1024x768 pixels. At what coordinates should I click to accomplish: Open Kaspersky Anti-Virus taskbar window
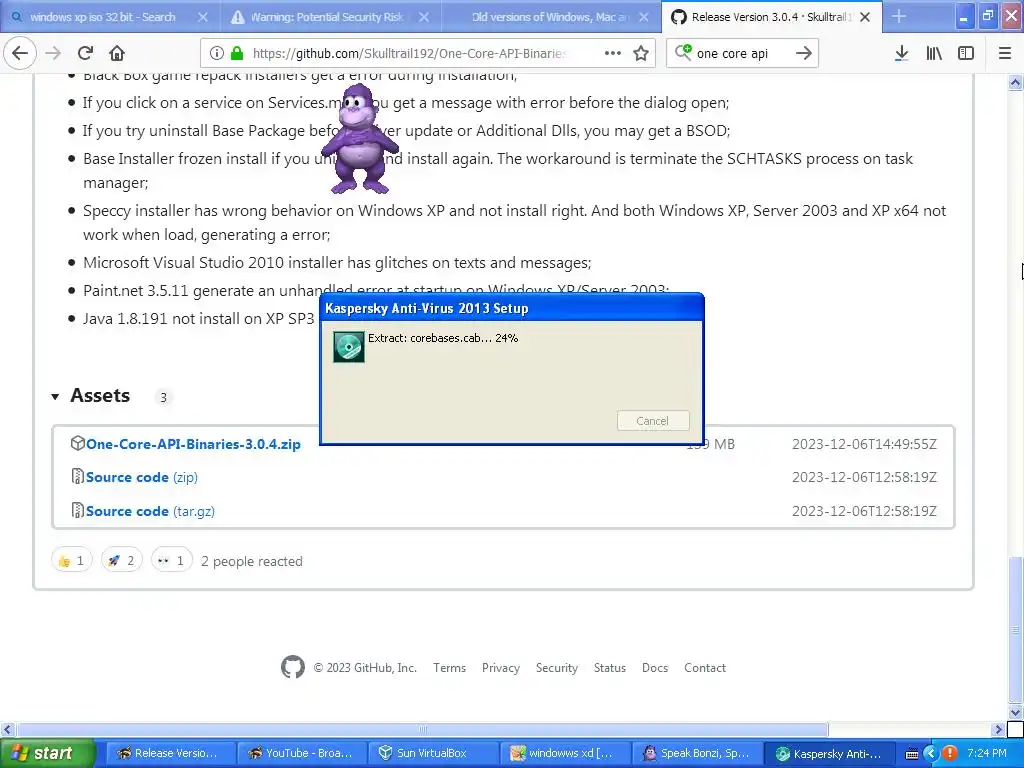point(829,754)
